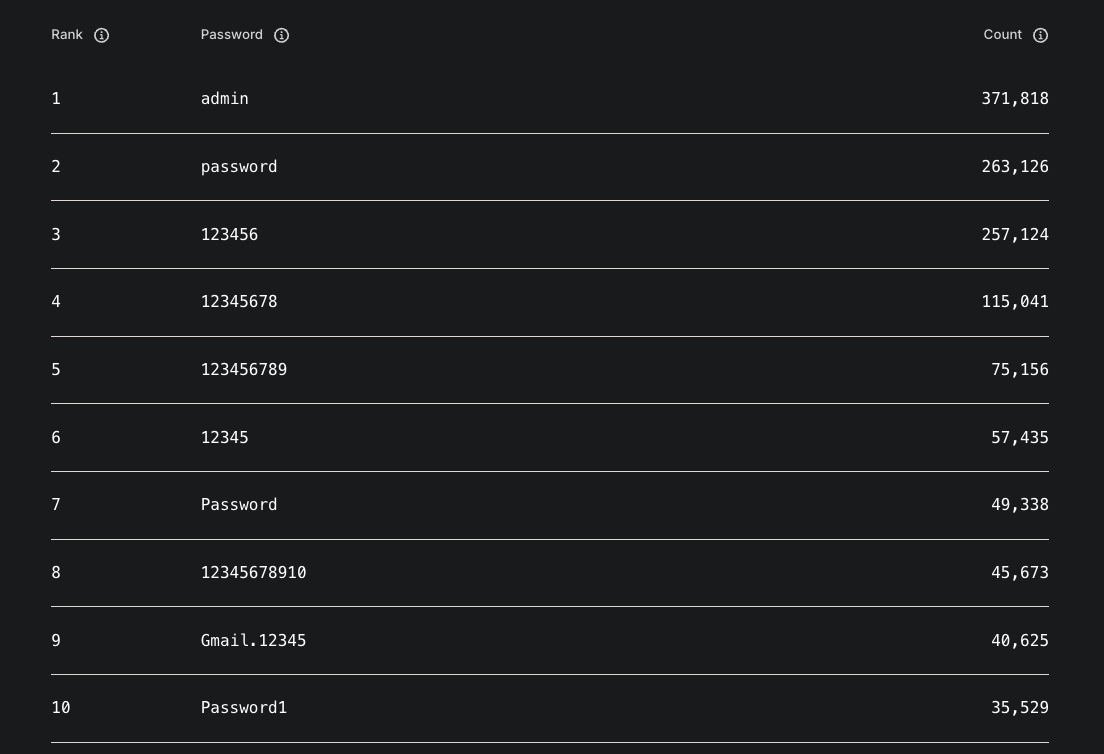Select capitalized 'Password' entry in row 7
Image resolution: width=1104 pixels, height=754 pixels.
point(239,505)
